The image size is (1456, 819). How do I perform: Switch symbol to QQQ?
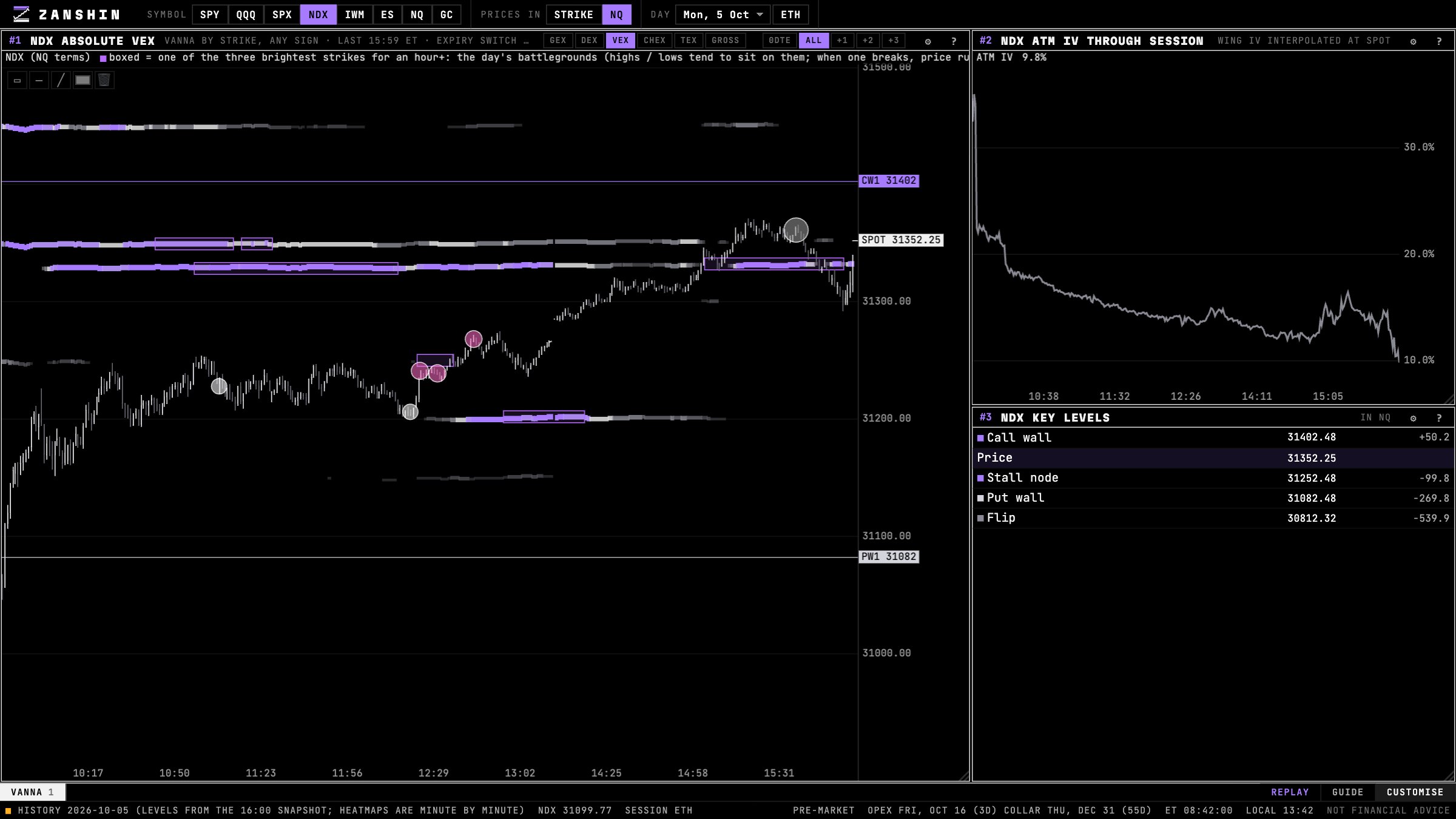click(x=246, y=15)
